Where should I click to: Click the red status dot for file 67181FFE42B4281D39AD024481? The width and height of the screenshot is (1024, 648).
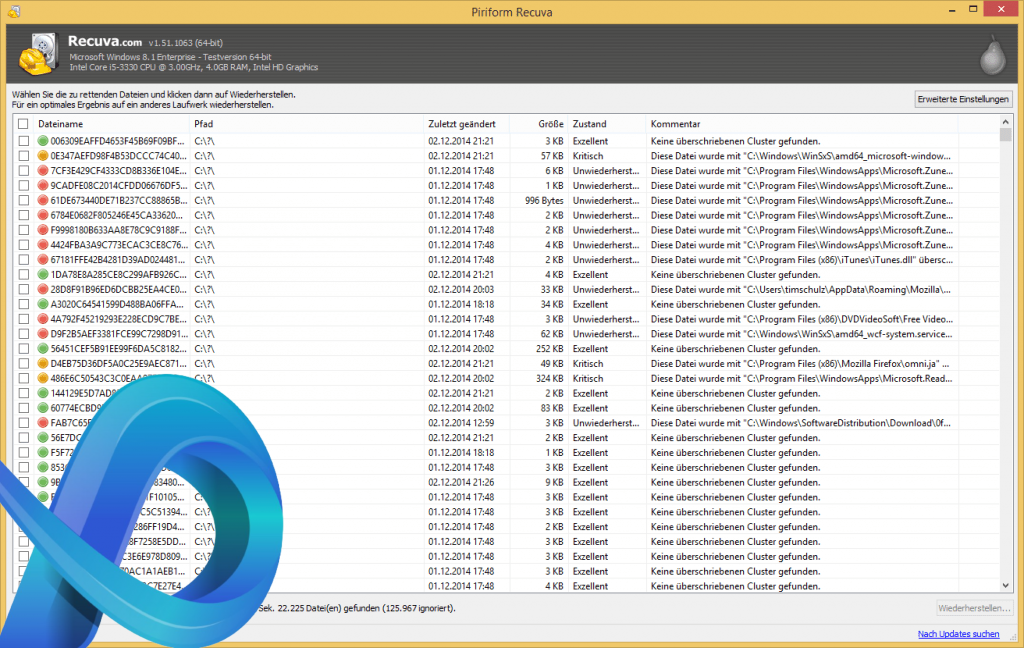pyautogui.click(x=43, y=260)
